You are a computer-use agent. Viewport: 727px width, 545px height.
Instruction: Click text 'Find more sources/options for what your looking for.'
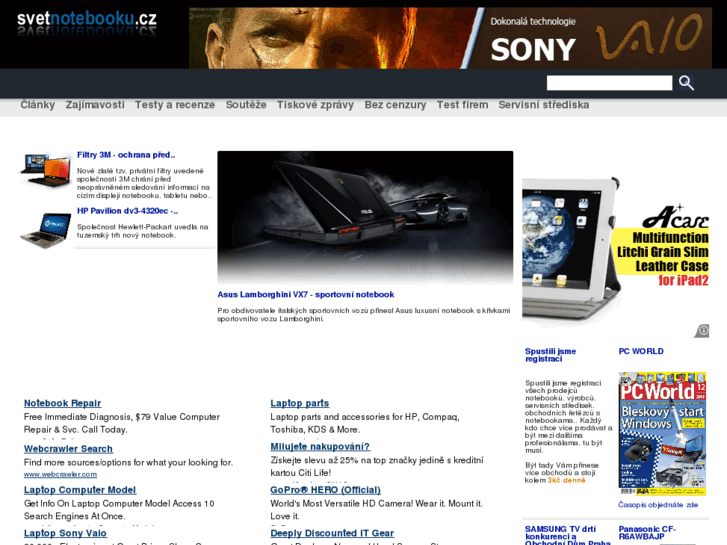click(128, 462)
